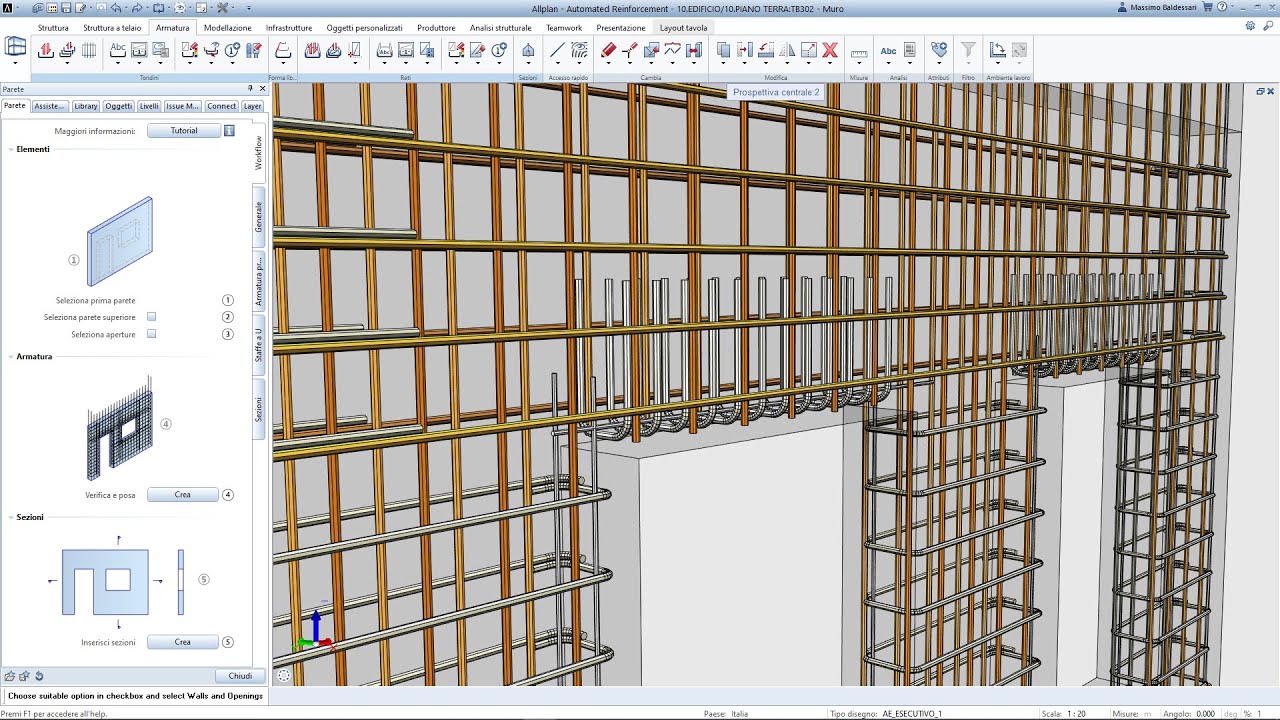Click the Save icon in quick access toolbar

[x=66, y=8]
